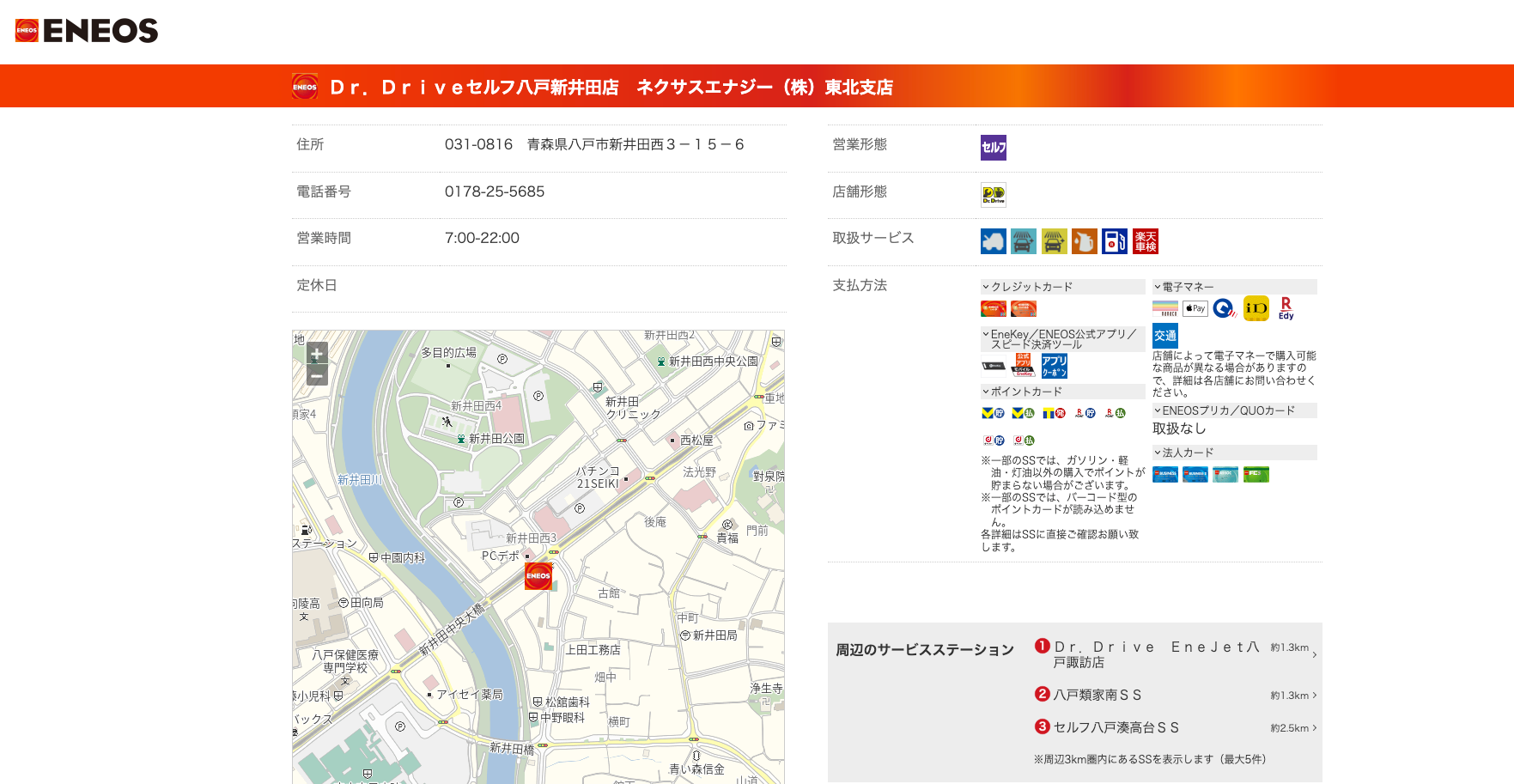Select the first orange ENEOS credit card icon
Viewport: 1514px width, 784px height.
pyautogui.click(x=994, y=308)
